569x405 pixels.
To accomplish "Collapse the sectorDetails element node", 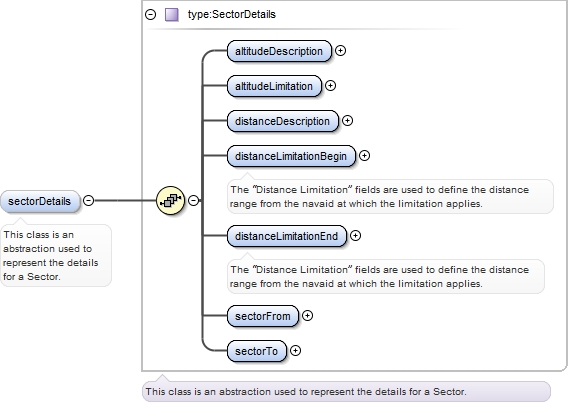I will [x=89, y=200].
